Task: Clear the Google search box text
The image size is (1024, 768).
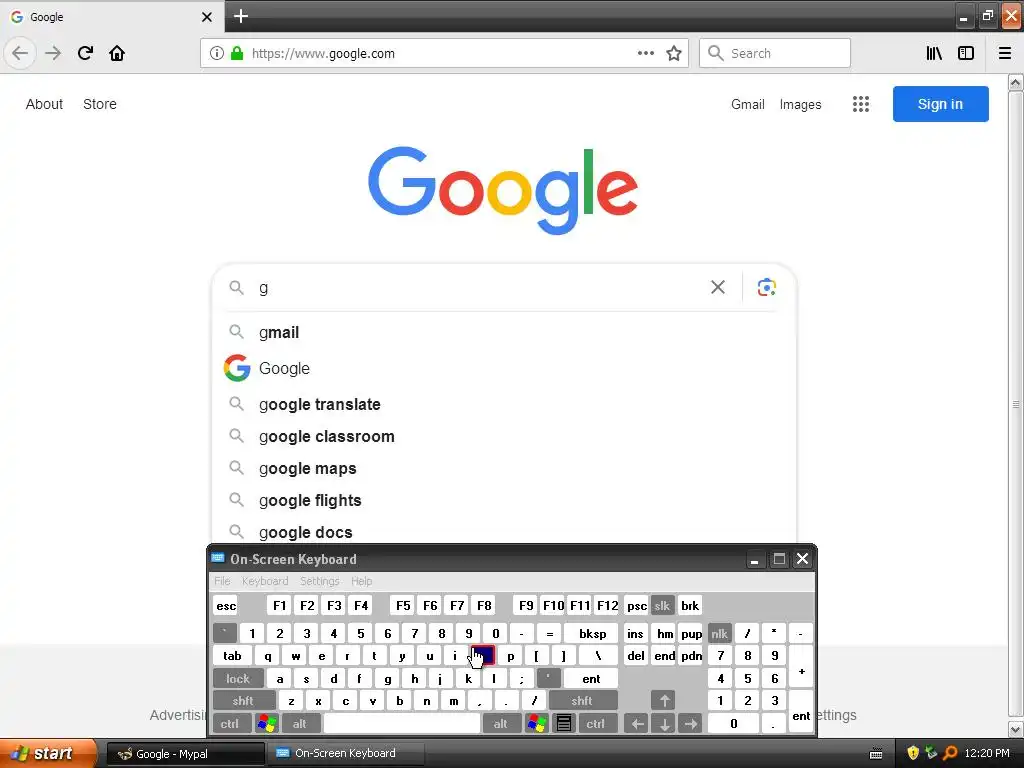Action: [x=718, y=287]
